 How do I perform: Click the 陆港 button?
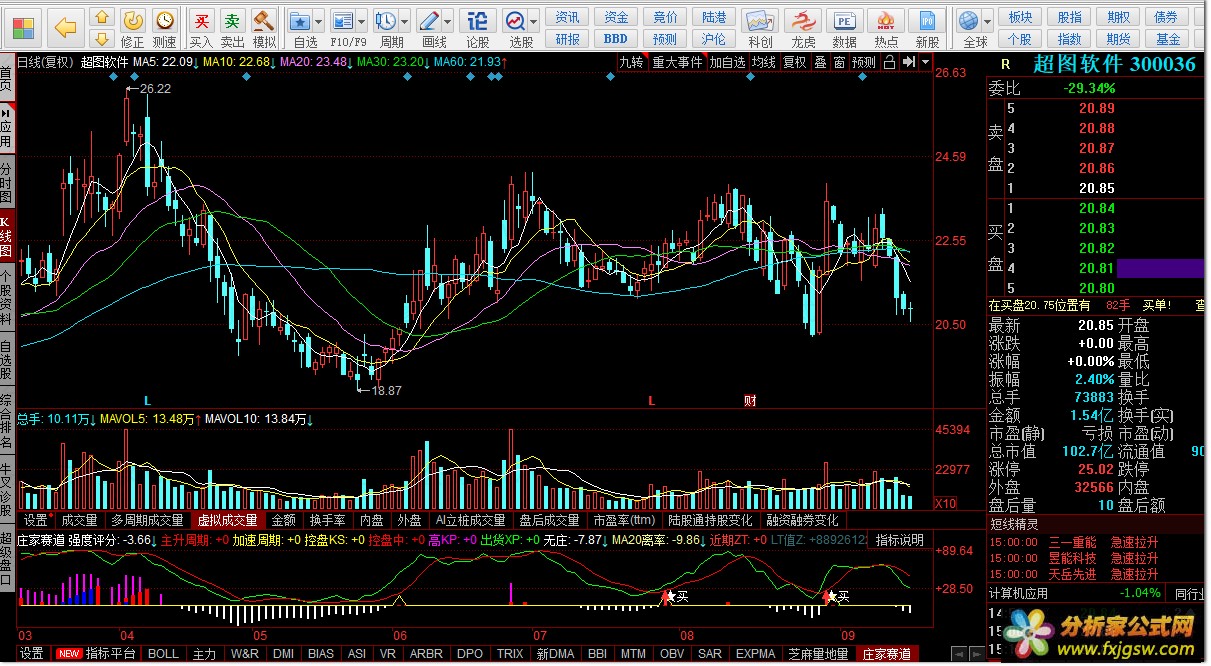click(714, 17)
